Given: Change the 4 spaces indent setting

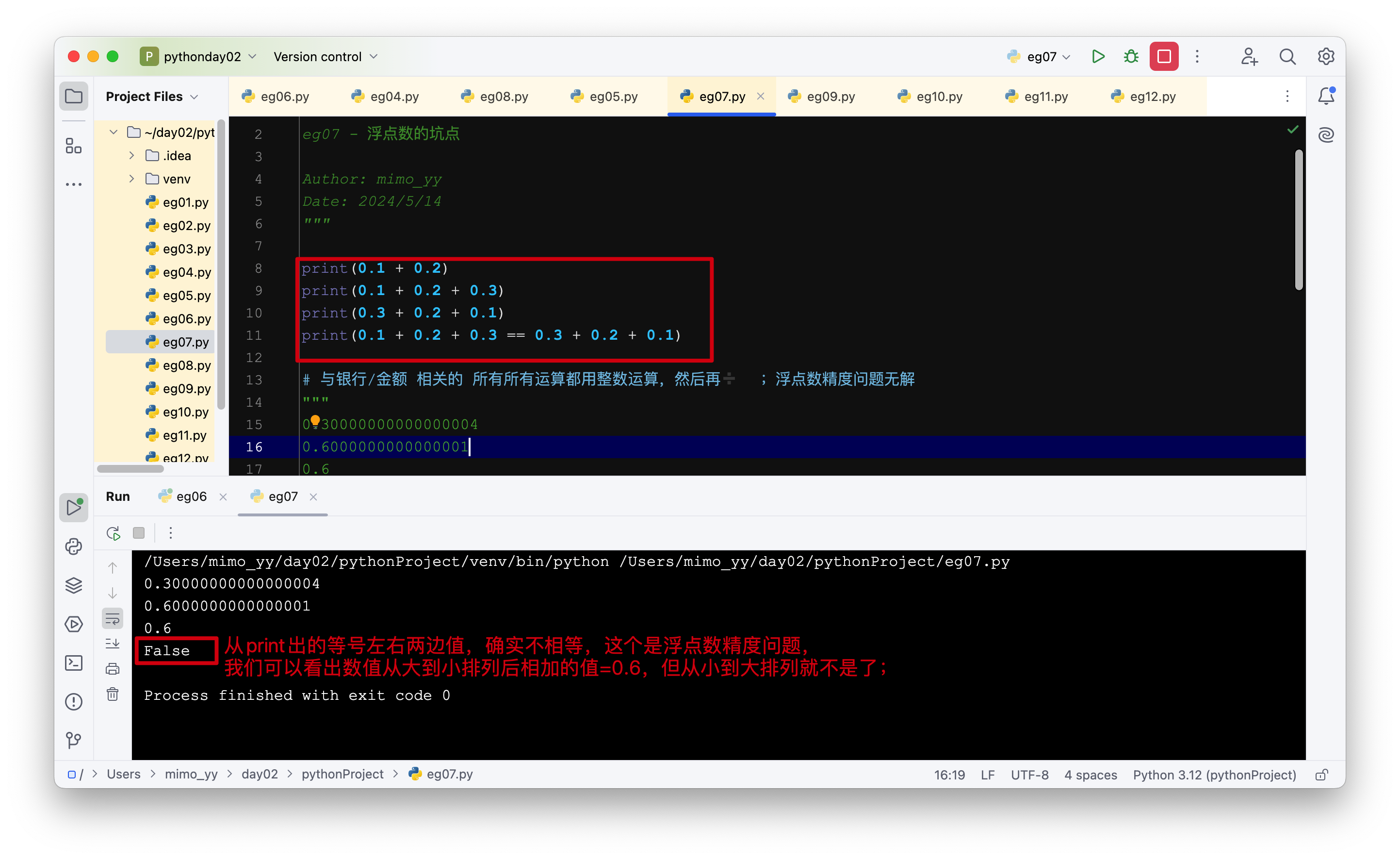Looking at the screenshot, I should (x=1090, y=775).
